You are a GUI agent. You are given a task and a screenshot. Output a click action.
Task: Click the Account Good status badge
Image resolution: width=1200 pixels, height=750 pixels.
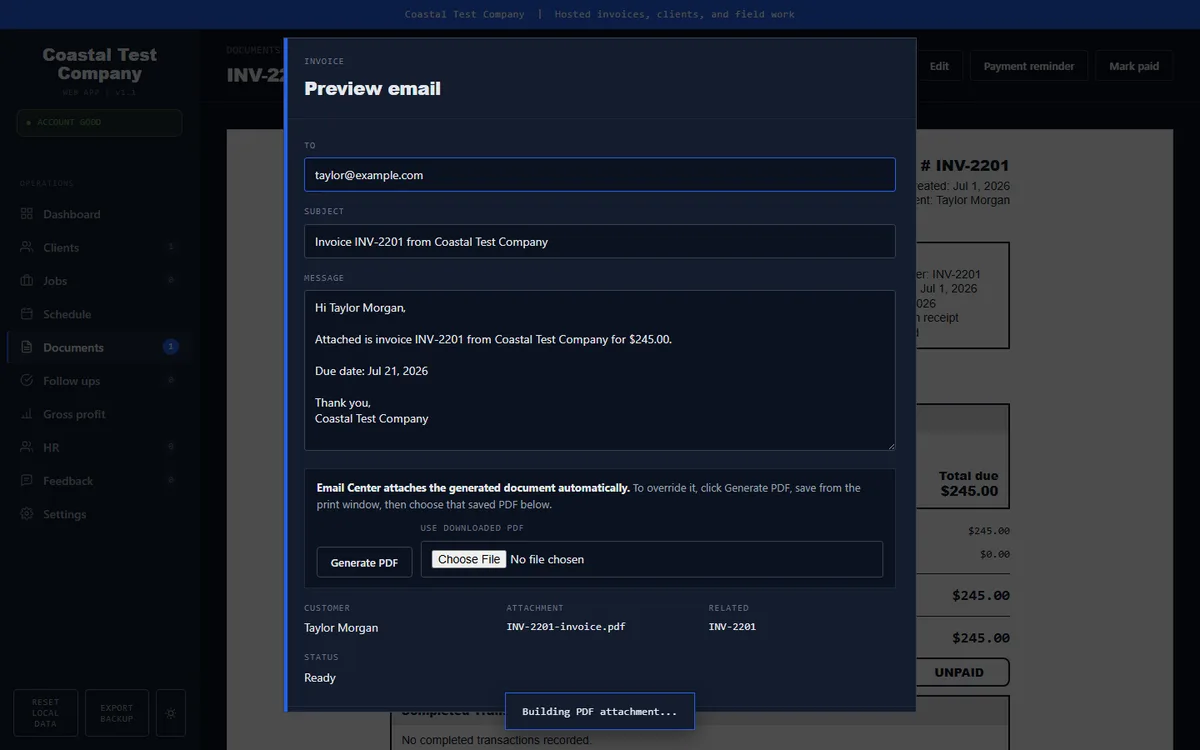point(99,122)
